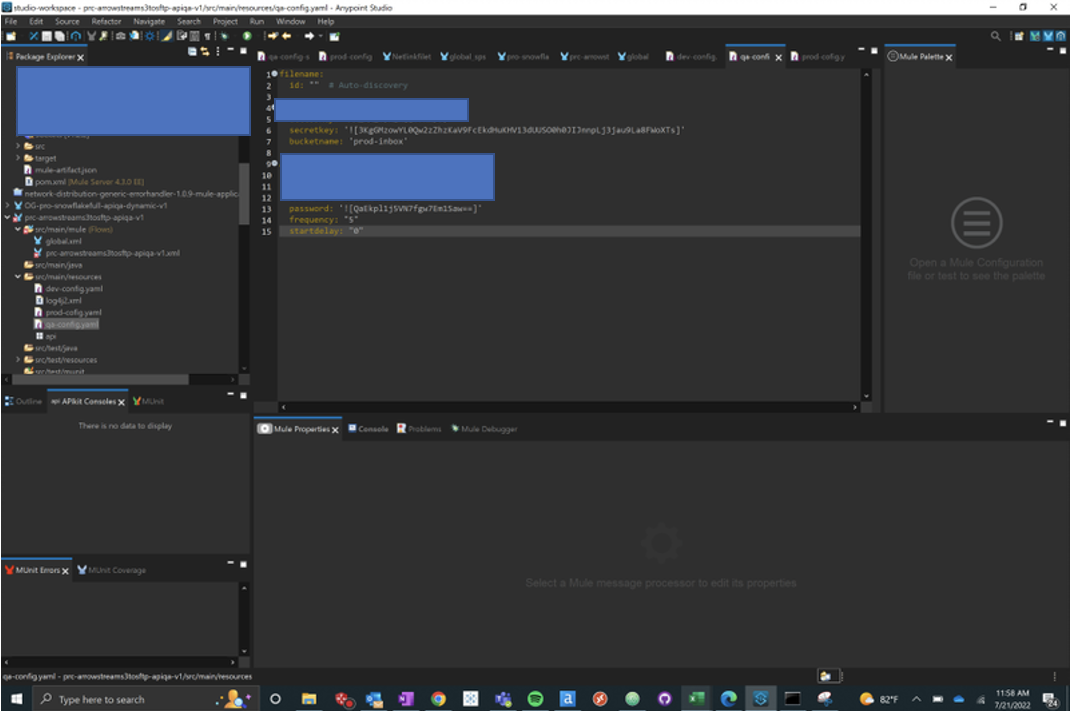Click the Save toolbar icon
This screenshot has height=711, width=1071.
[46, 36]
